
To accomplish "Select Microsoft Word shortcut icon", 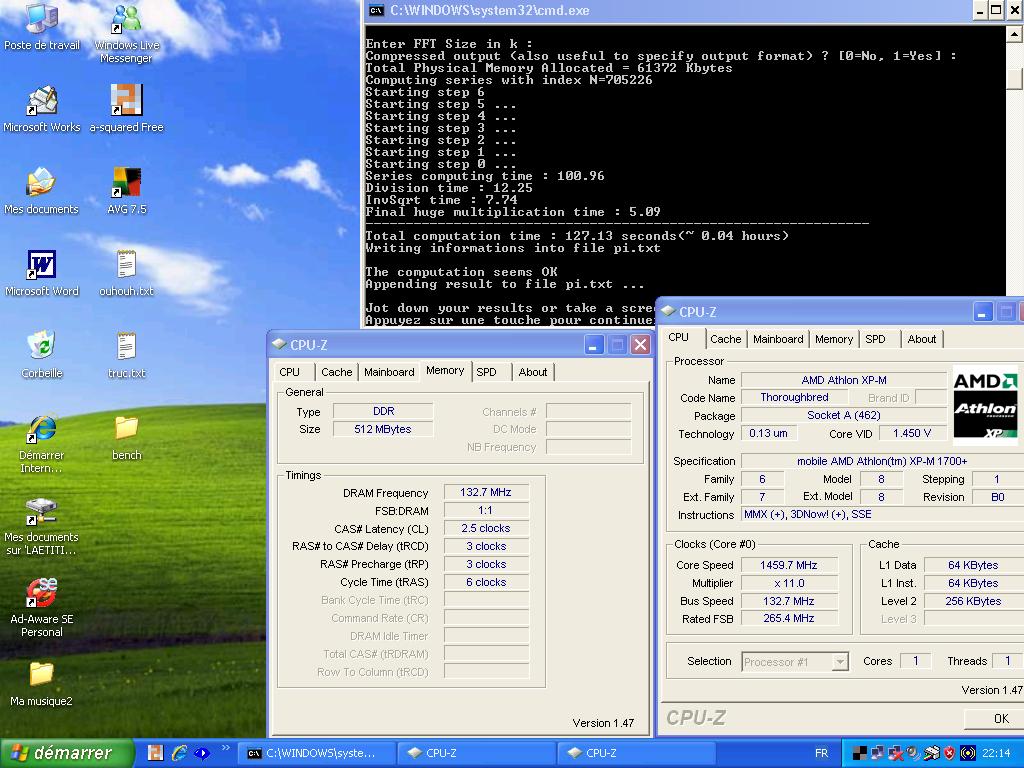I will 41,273.
